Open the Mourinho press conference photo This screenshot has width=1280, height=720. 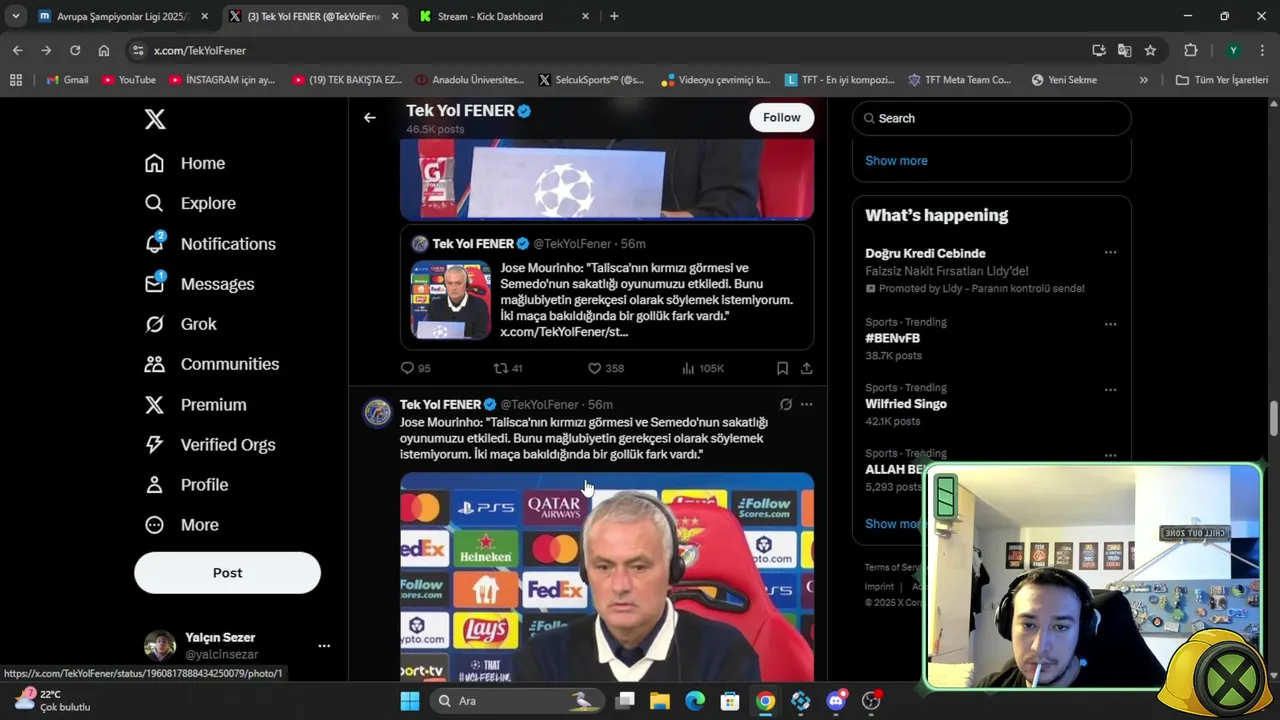coord(607,577)
